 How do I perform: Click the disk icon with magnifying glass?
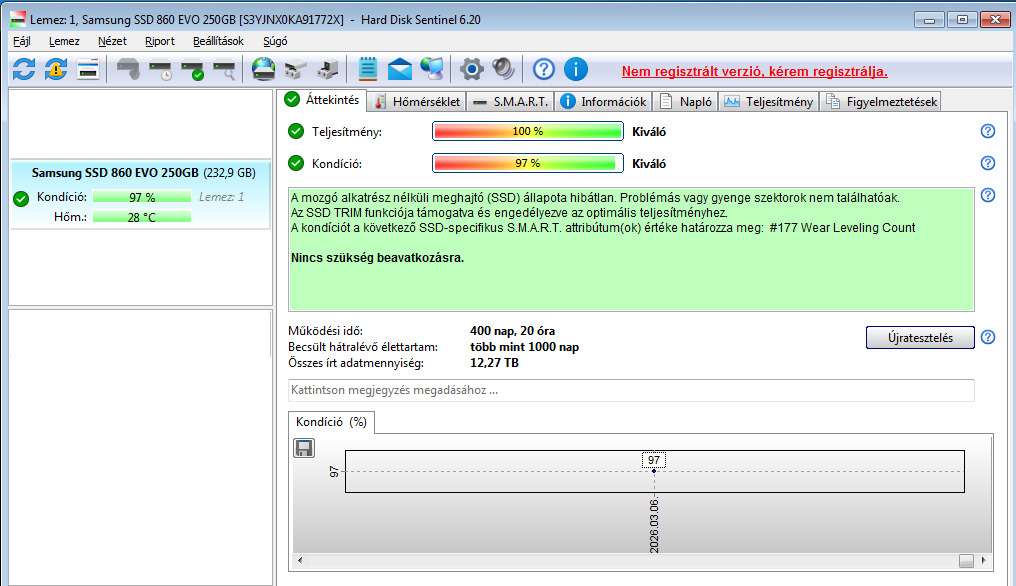224,69
